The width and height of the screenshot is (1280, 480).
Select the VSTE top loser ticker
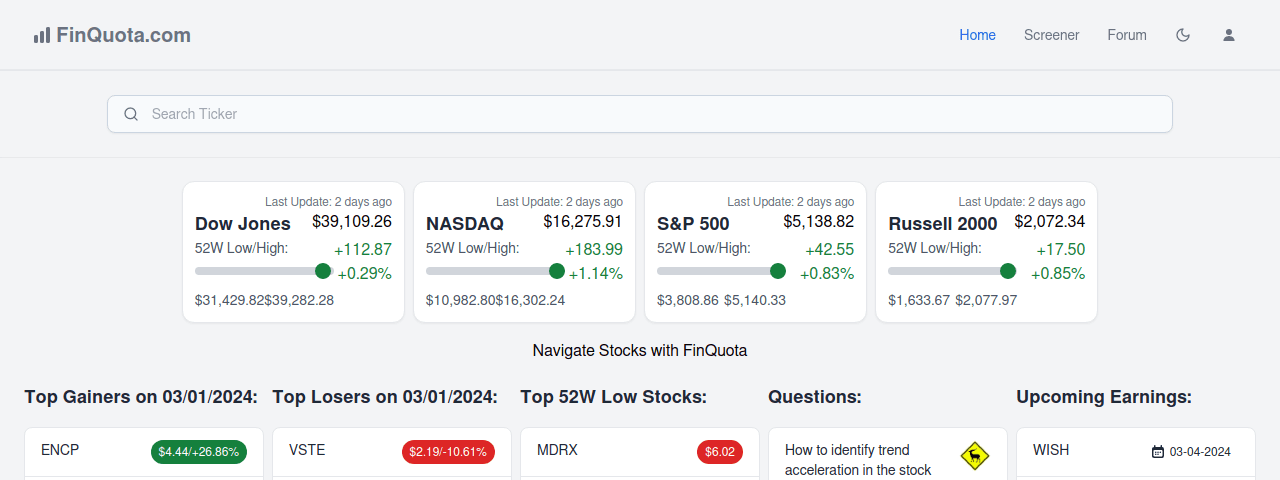click(307, 450)
